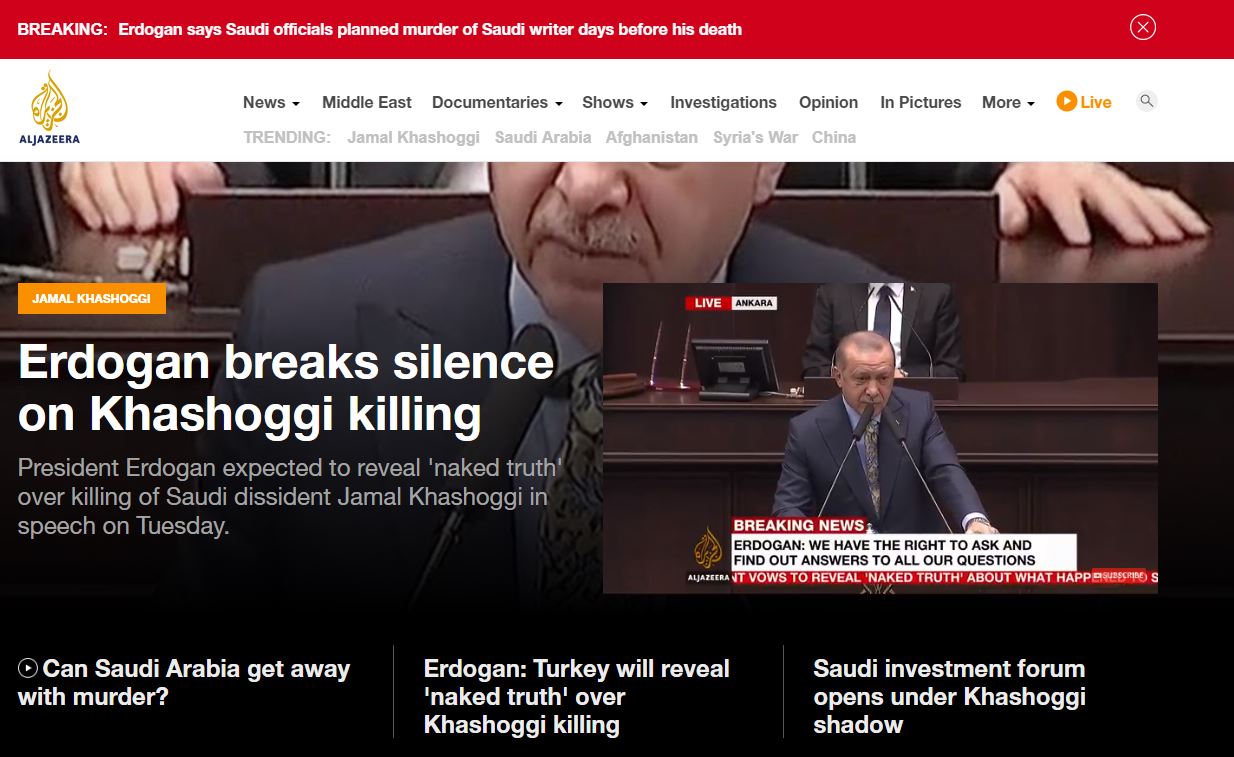The width and height of the screenshot is (1234, 757).
Task: Open the Syria's War trending link
Action: click(x=755, y=137)
